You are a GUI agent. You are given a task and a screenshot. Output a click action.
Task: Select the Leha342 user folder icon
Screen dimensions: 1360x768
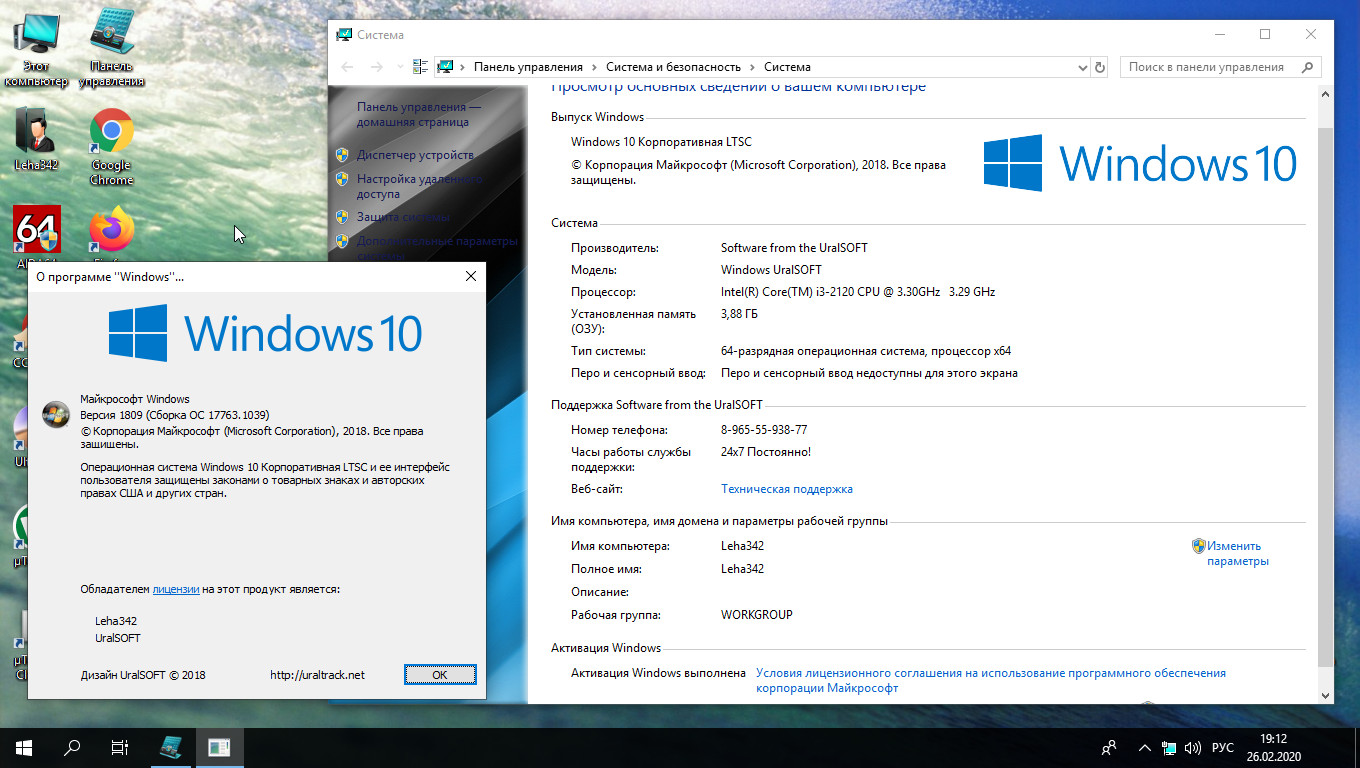point(36,138)
